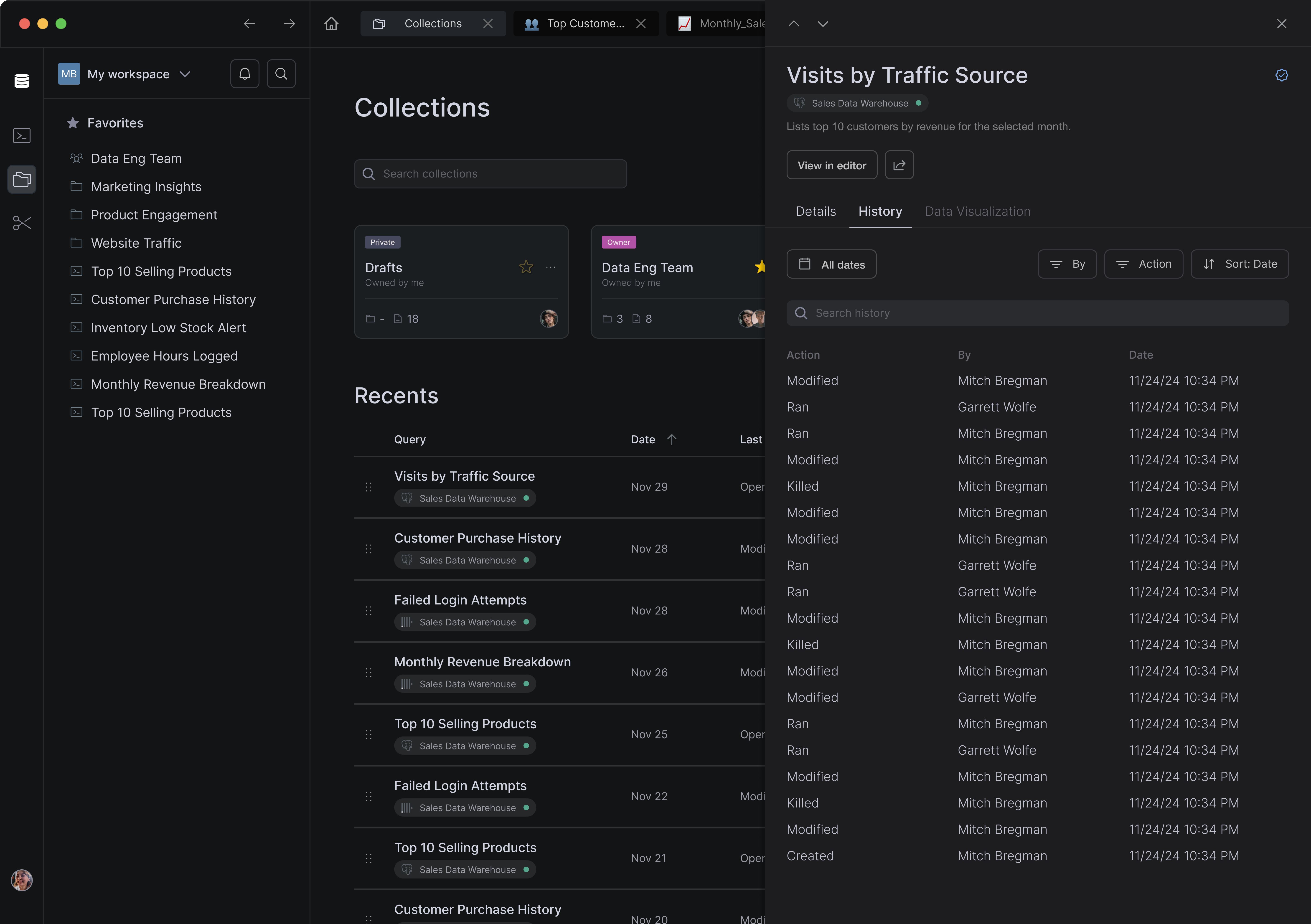Click the share icon beside View in editor

[899, 165]
